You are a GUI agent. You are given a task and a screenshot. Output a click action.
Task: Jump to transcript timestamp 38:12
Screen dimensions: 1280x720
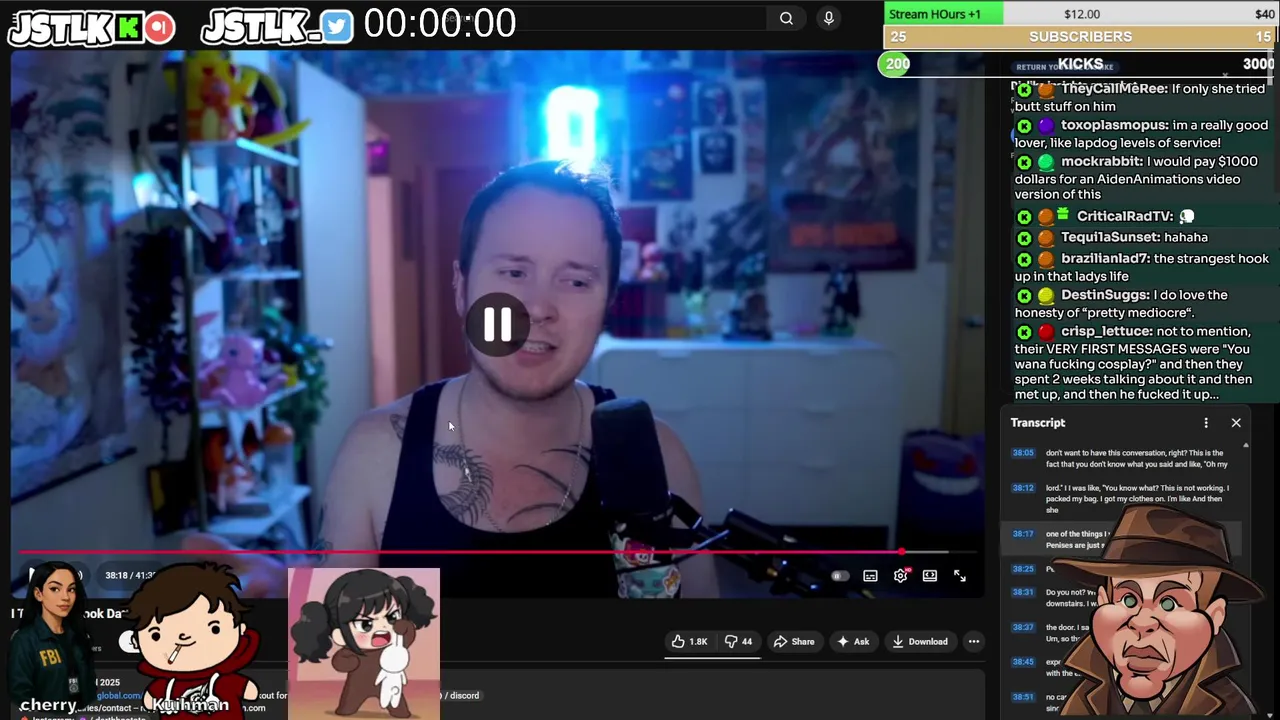pos(1023,488)
